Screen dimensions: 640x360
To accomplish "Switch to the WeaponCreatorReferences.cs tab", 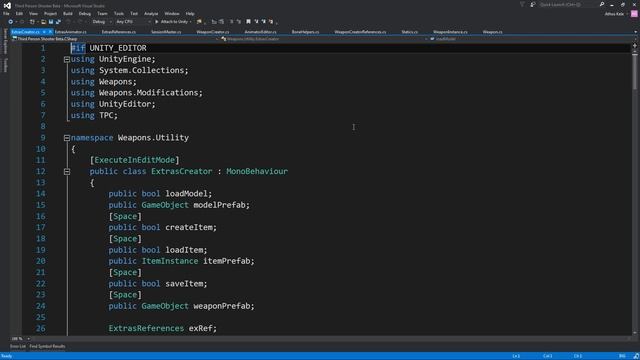I will pos(360,32).
